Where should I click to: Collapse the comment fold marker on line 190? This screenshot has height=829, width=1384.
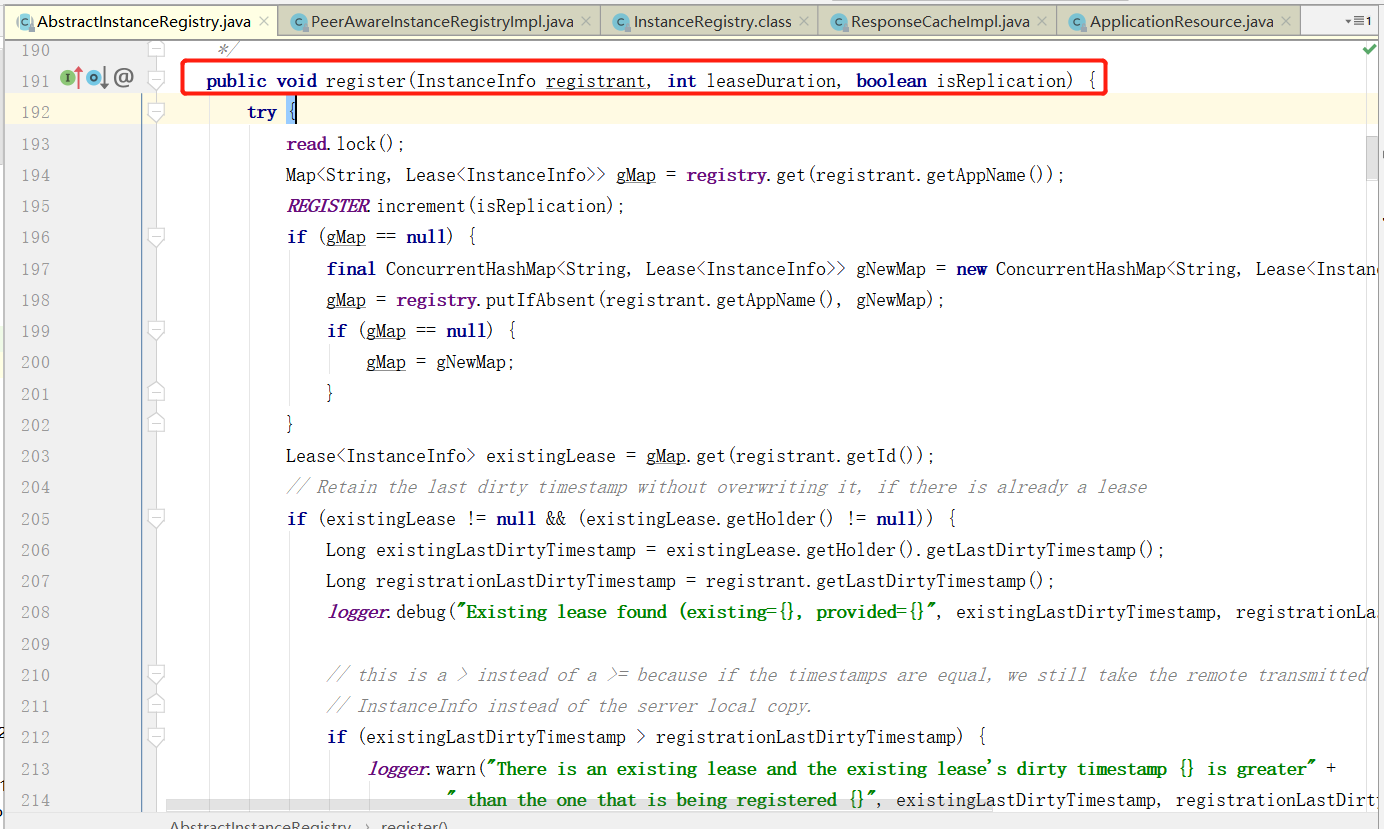click(x=155, y=49)
